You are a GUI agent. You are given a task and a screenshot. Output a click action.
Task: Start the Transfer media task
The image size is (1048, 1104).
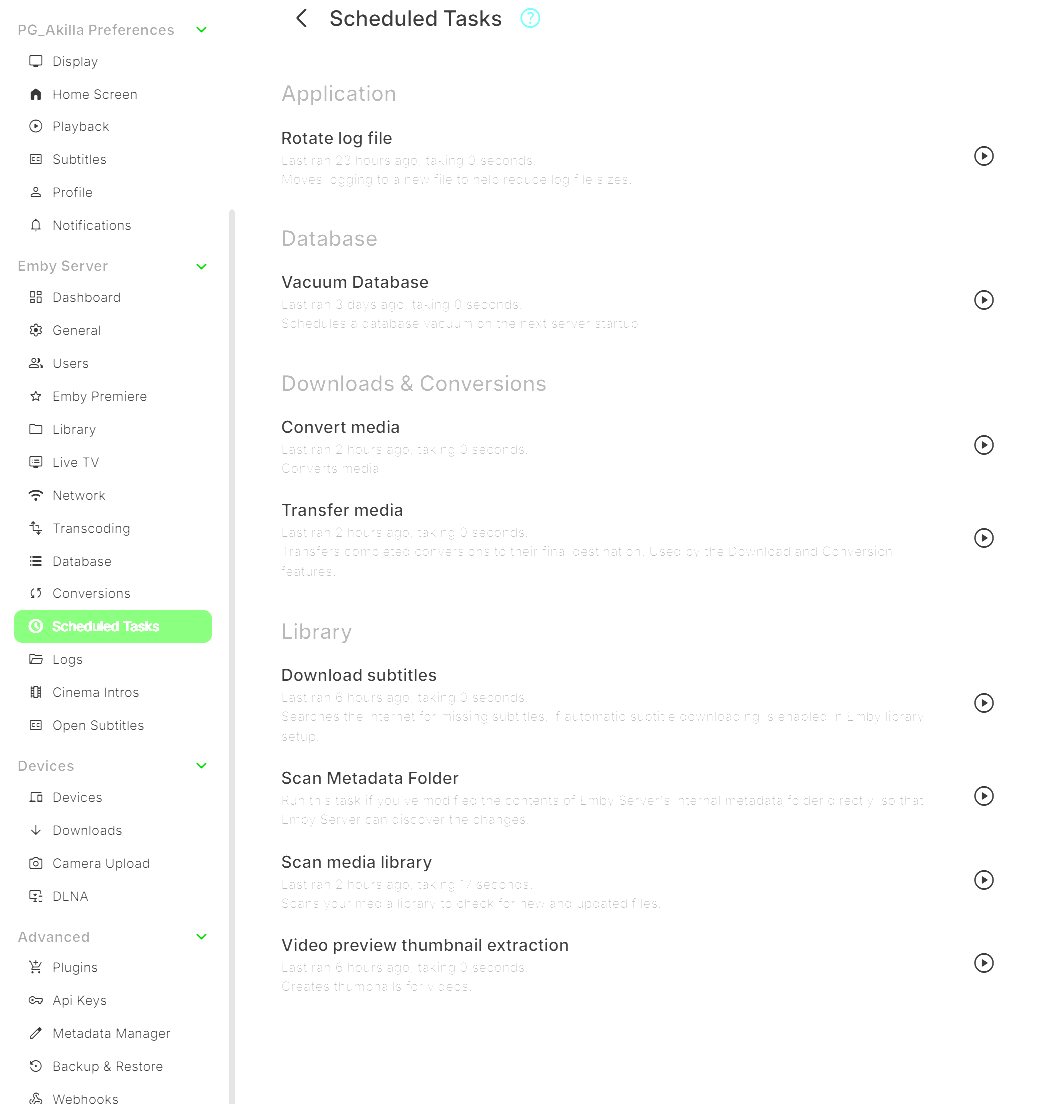[984, 538]
